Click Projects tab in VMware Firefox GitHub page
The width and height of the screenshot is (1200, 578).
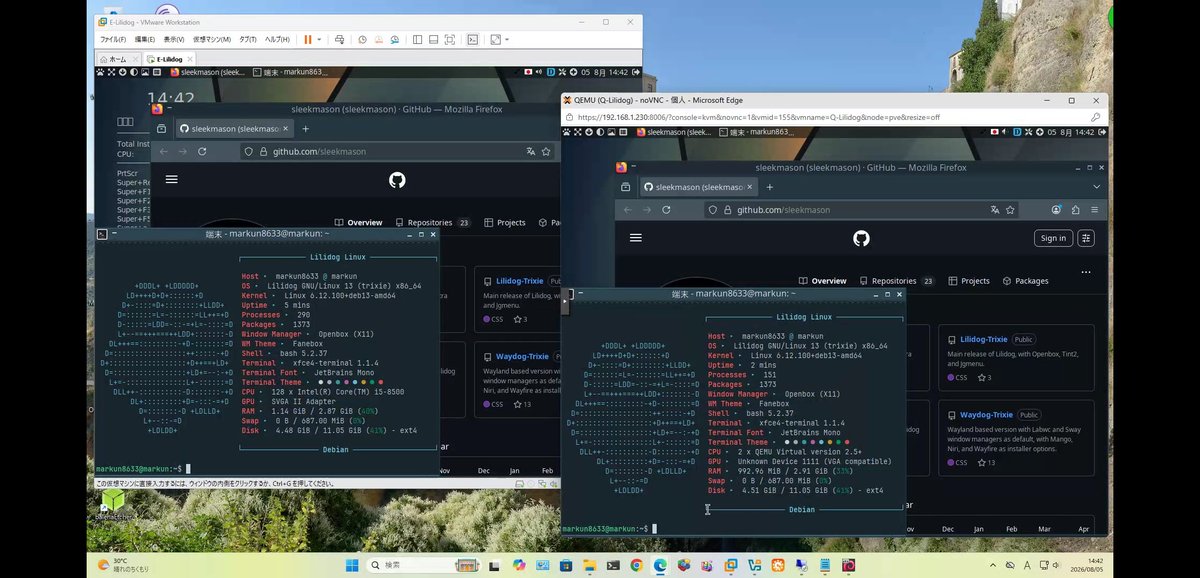pyautogui.click(x=505, y=223)
